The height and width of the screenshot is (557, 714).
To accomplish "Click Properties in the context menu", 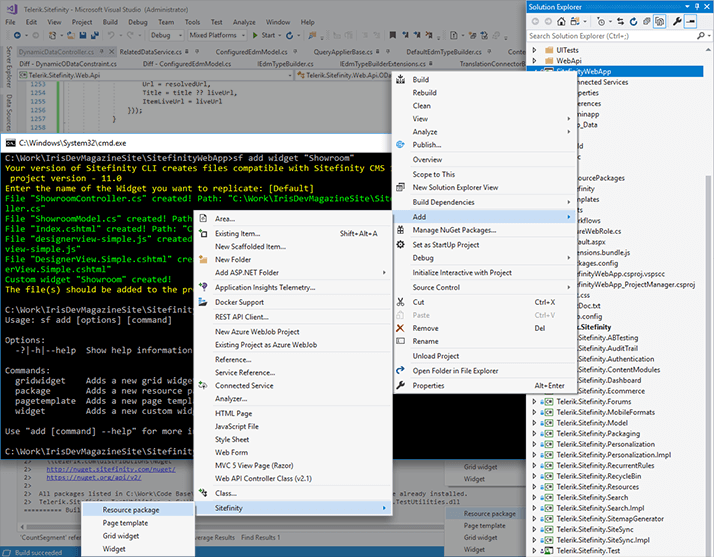I will pyautogui.click(x=485, y=385).
